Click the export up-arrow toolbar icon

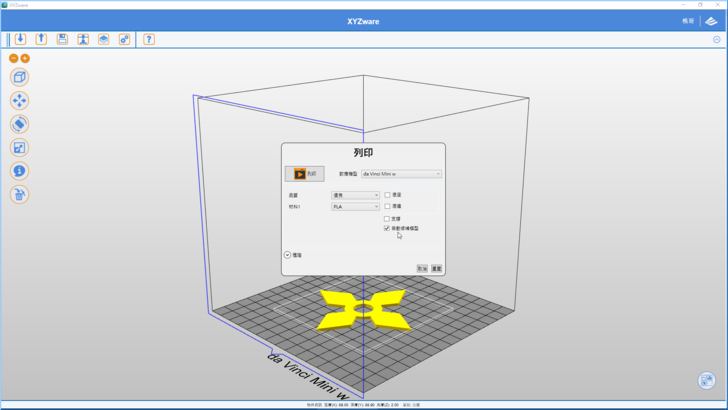coord(41,39)
